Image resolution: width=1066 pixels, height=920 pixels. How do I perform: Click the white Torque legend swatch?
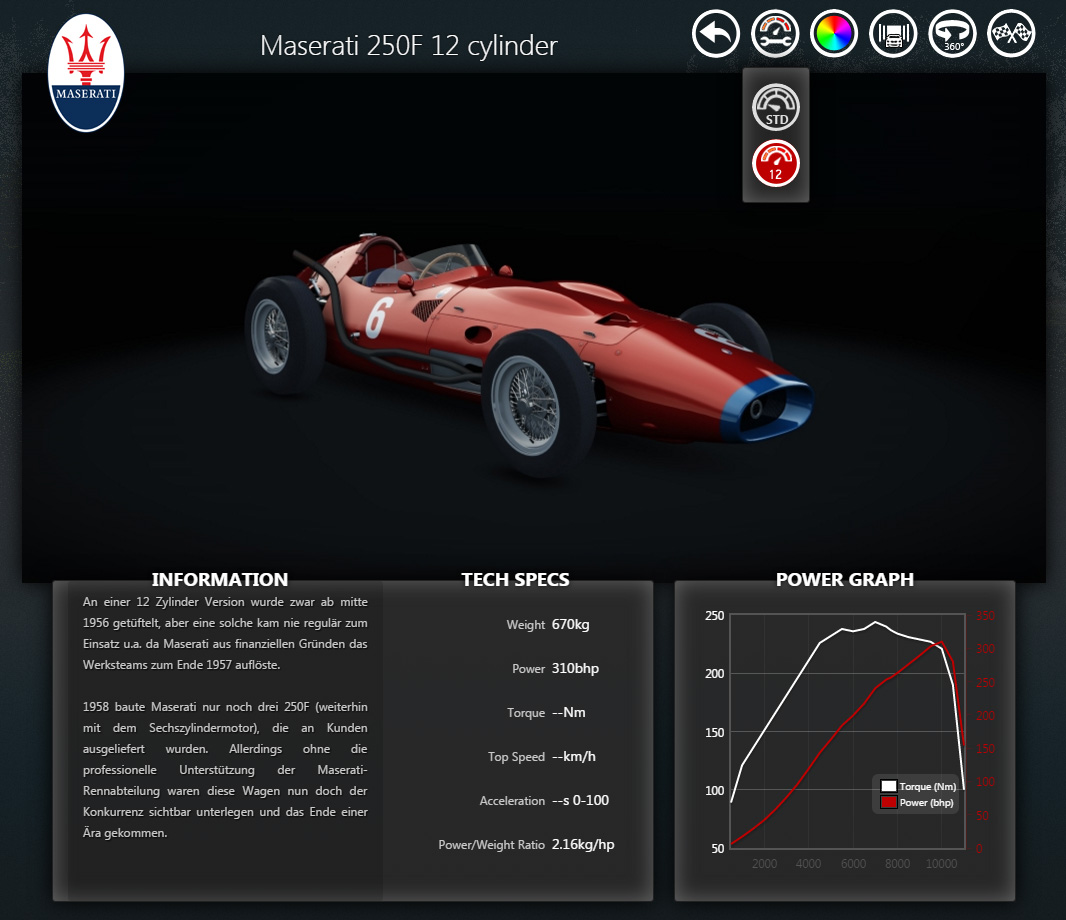[x=889, y=786]
